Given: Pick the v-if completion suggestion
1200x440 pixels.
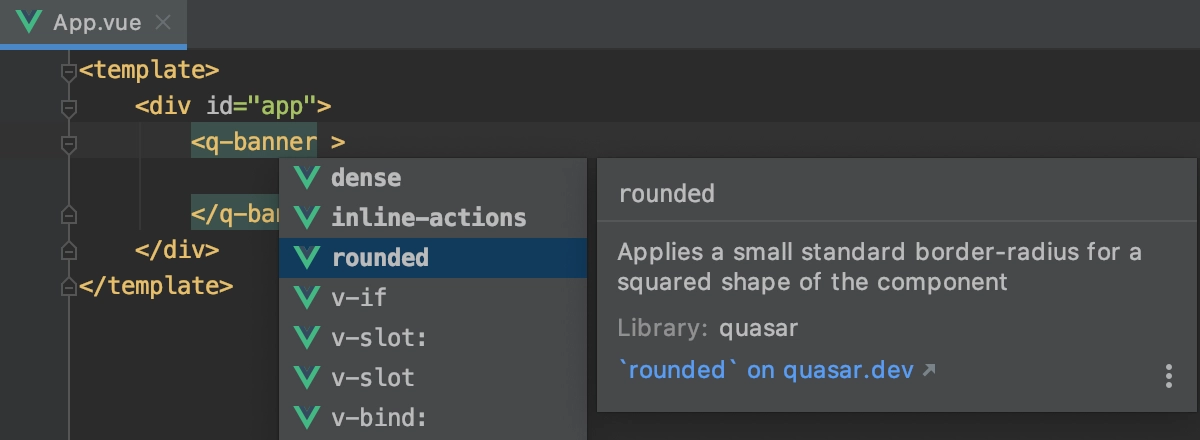Looking at the screenshot, I should (433, 298).
